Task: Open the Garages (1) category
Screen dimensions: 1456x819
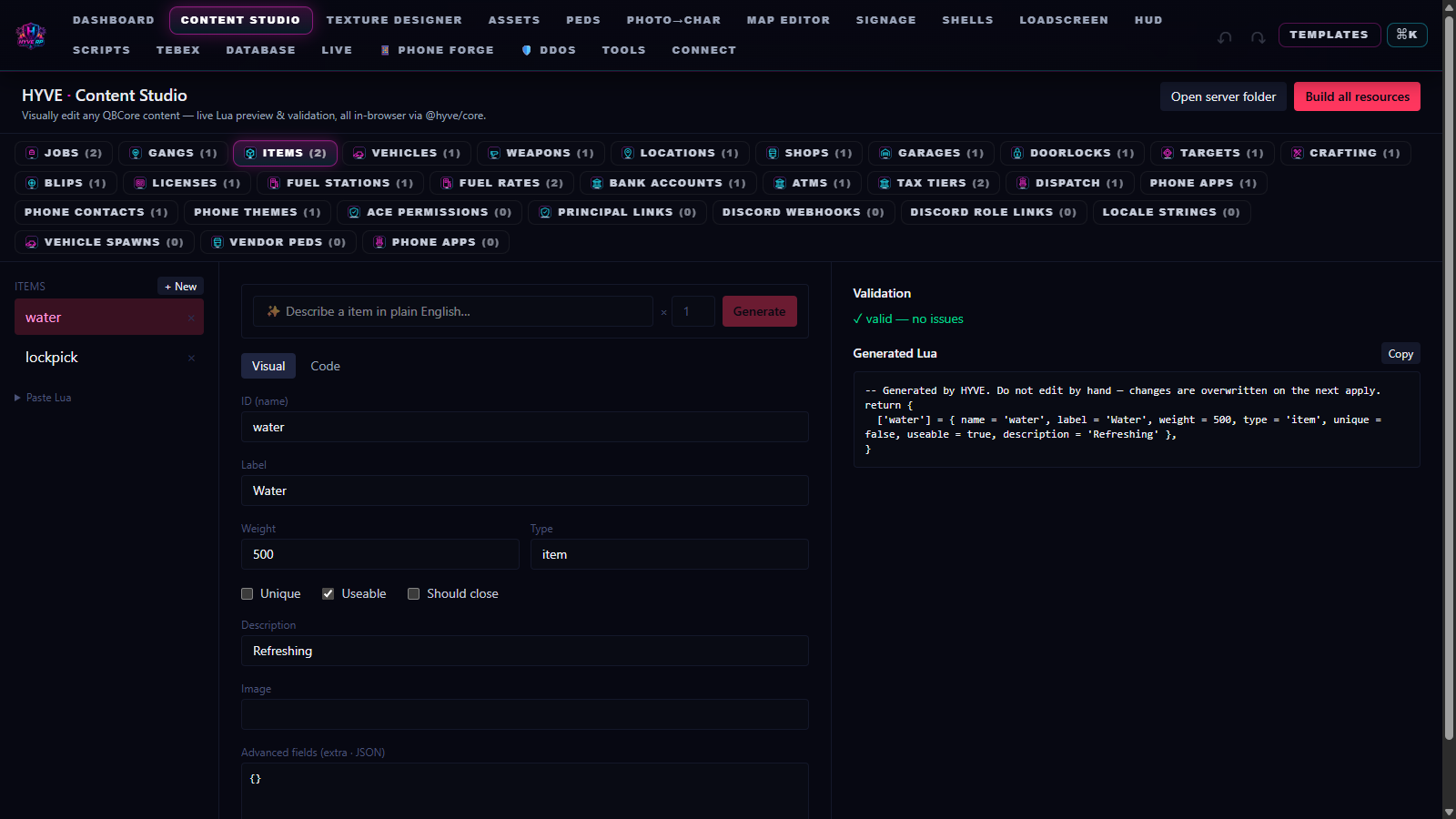Action: tap(931, 153)
